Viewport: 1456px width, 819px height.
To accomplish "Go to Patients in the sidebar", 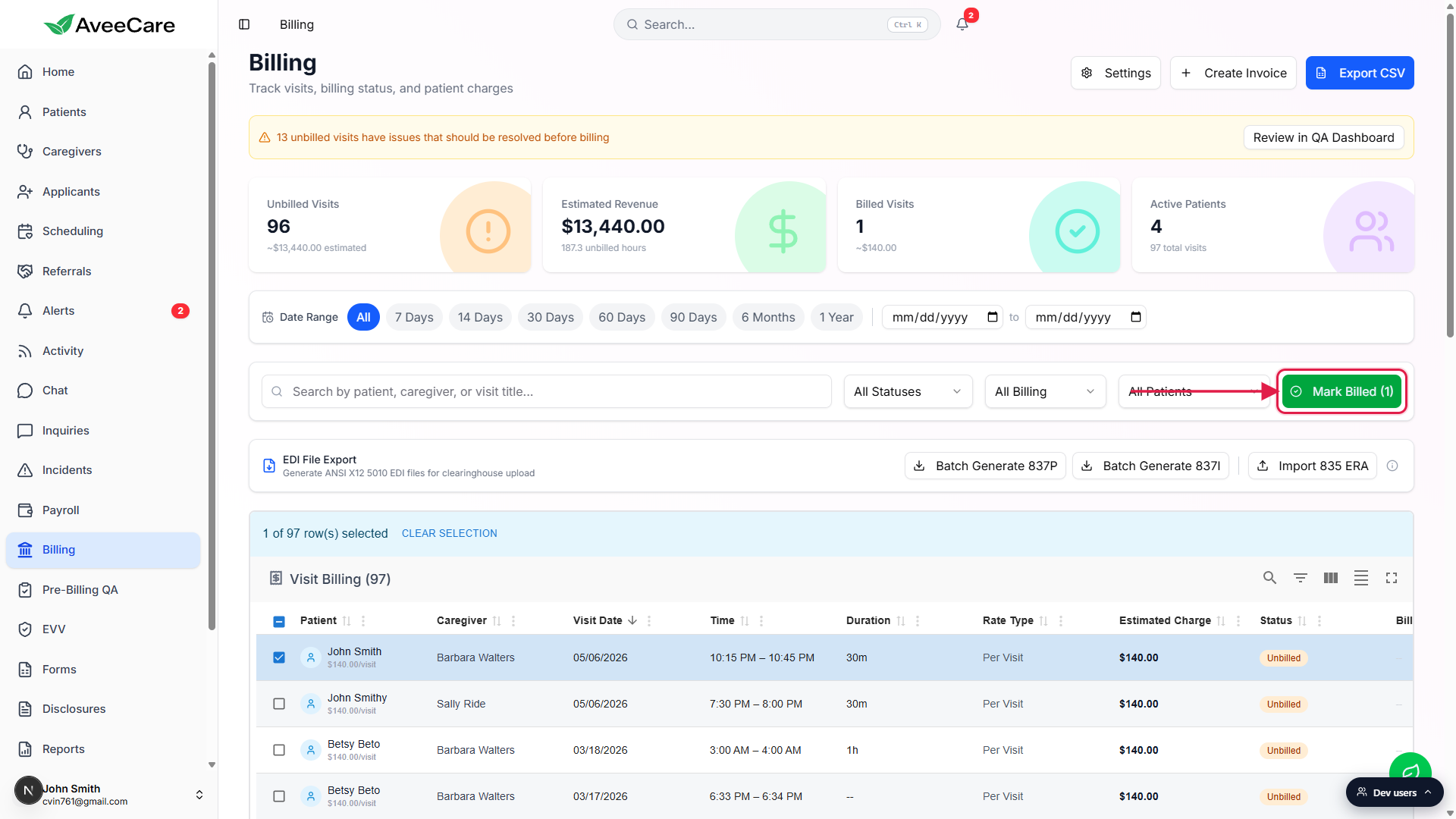I will [103, 112].
